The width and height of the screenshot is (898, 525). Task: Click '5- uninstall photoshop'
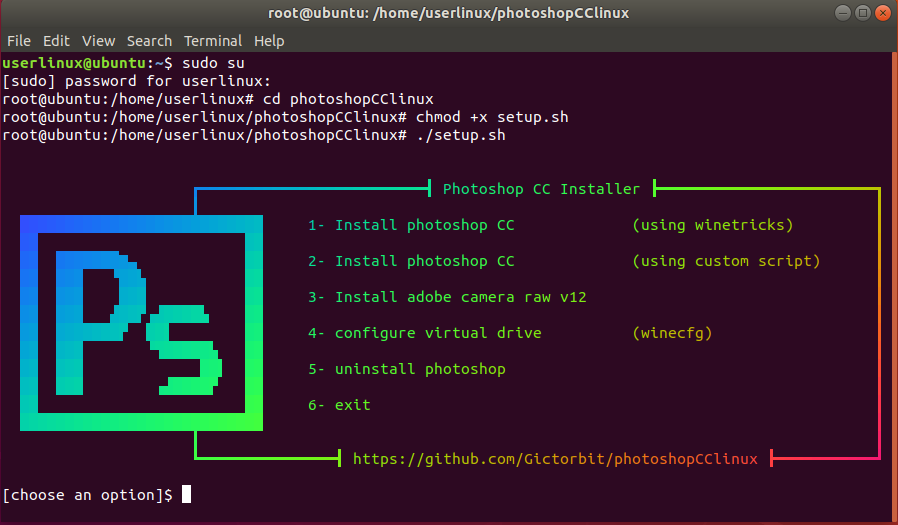pyautogui.click(x=407, y=369)
